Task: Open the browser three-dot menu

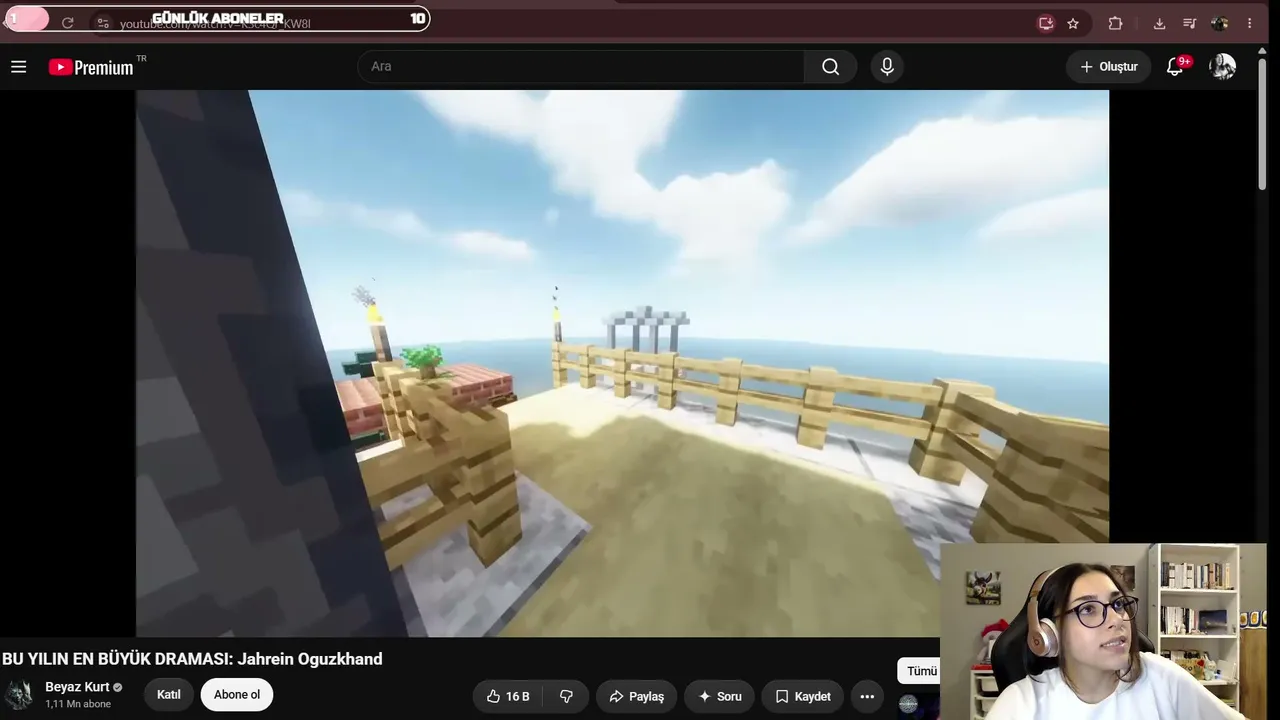Action: pos(1250,23)
